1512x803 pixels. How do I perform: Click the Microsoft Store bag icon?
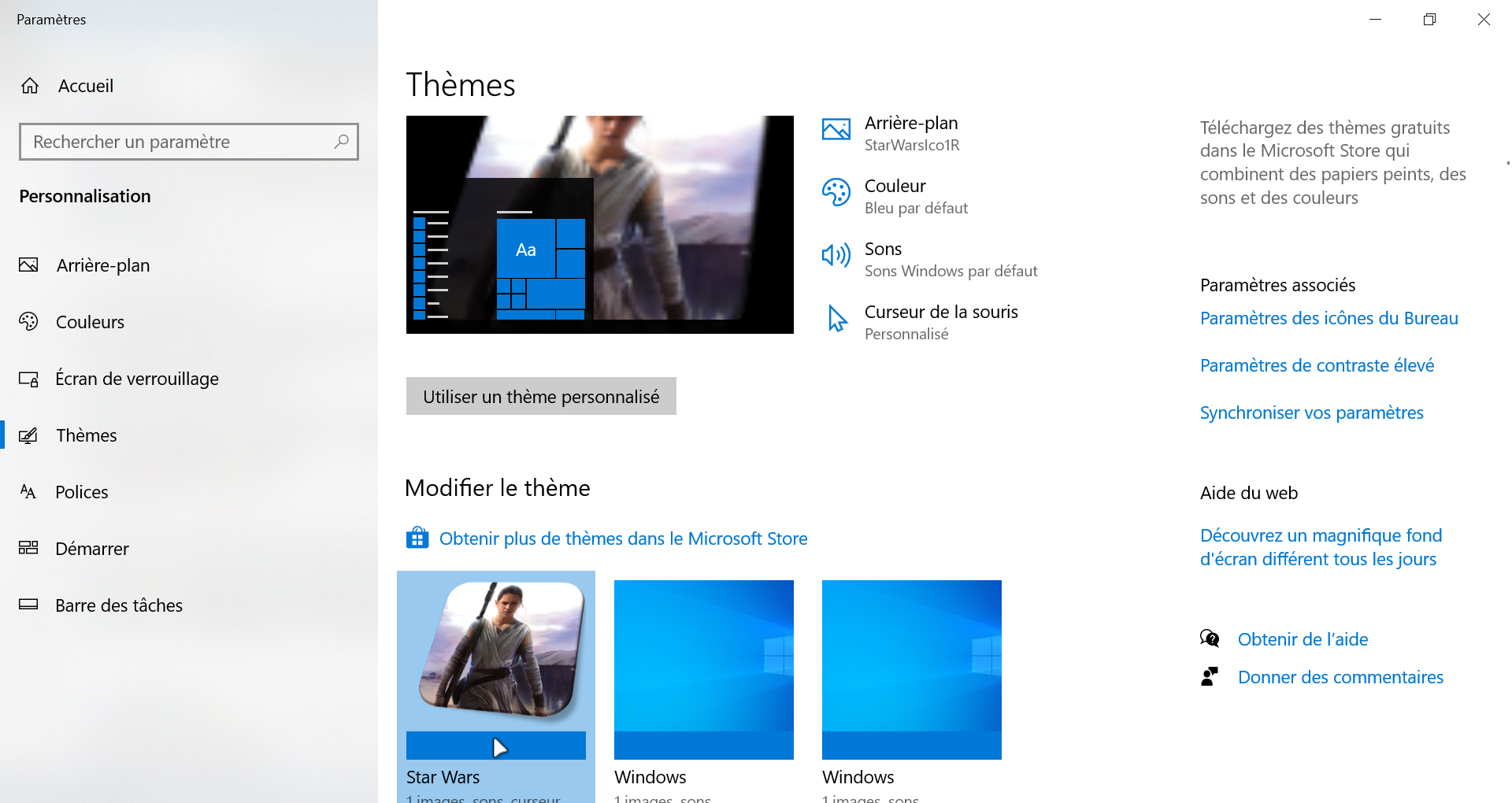(x=417, y=538)
